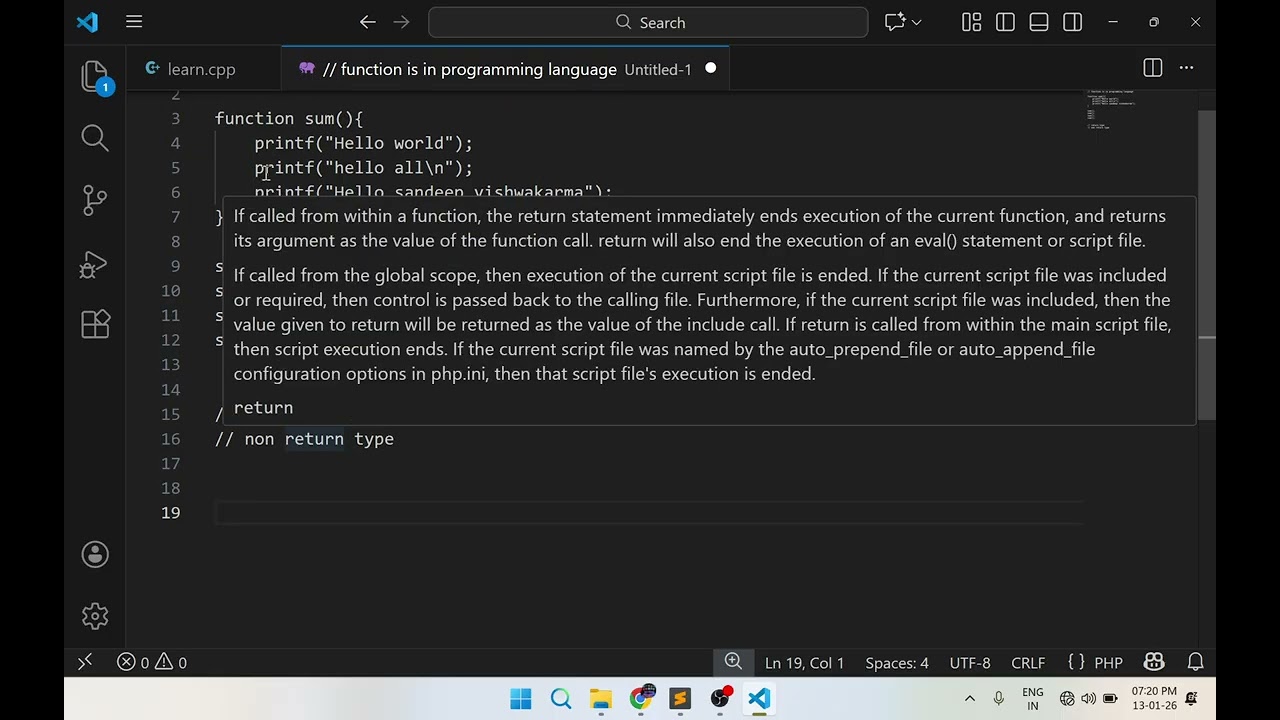
Task: Click the unsaved dot on the Untitled-1 tab
Action: (711, 69)
